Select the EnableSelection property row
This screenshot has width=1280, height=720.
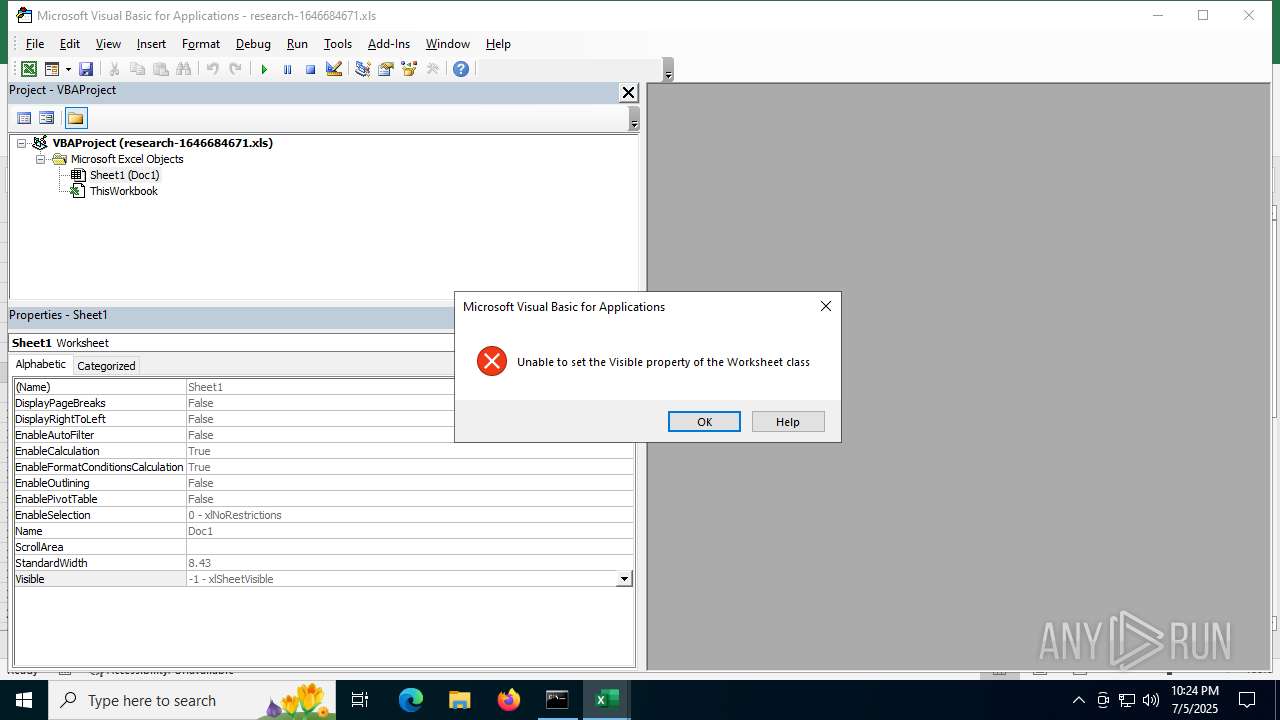pyautogui.click(x=323, y=515)
